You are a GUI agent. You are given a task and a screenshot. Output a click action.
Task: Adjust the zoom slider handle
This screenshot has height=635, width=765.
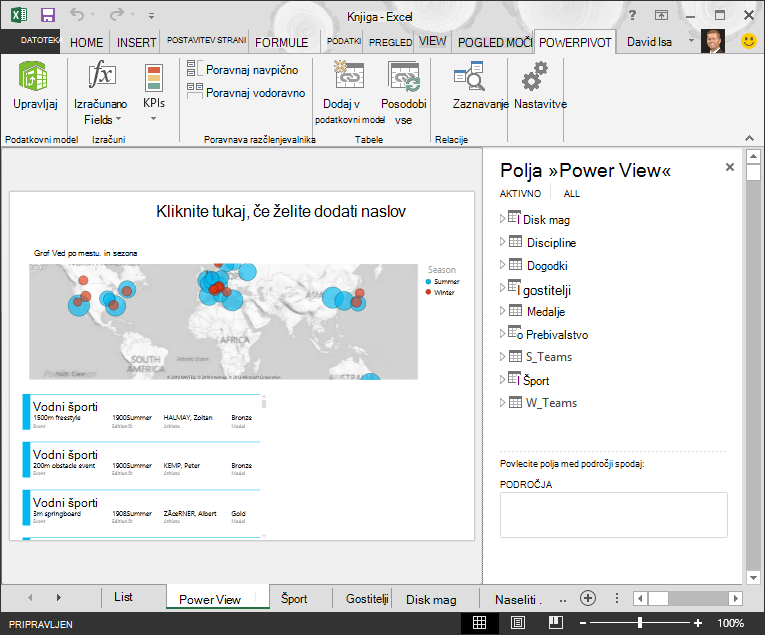[640, 623]
